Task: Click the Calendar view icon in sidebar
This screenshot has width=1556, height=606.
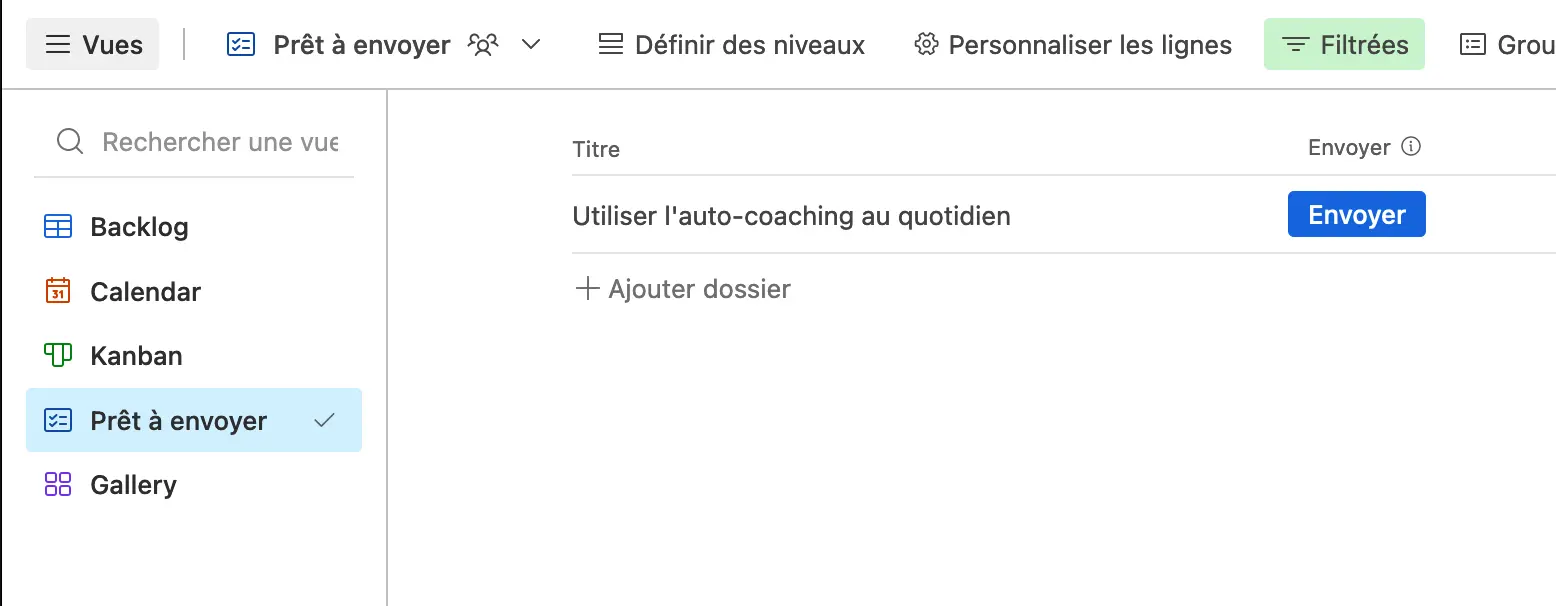Action: (58, 292)
